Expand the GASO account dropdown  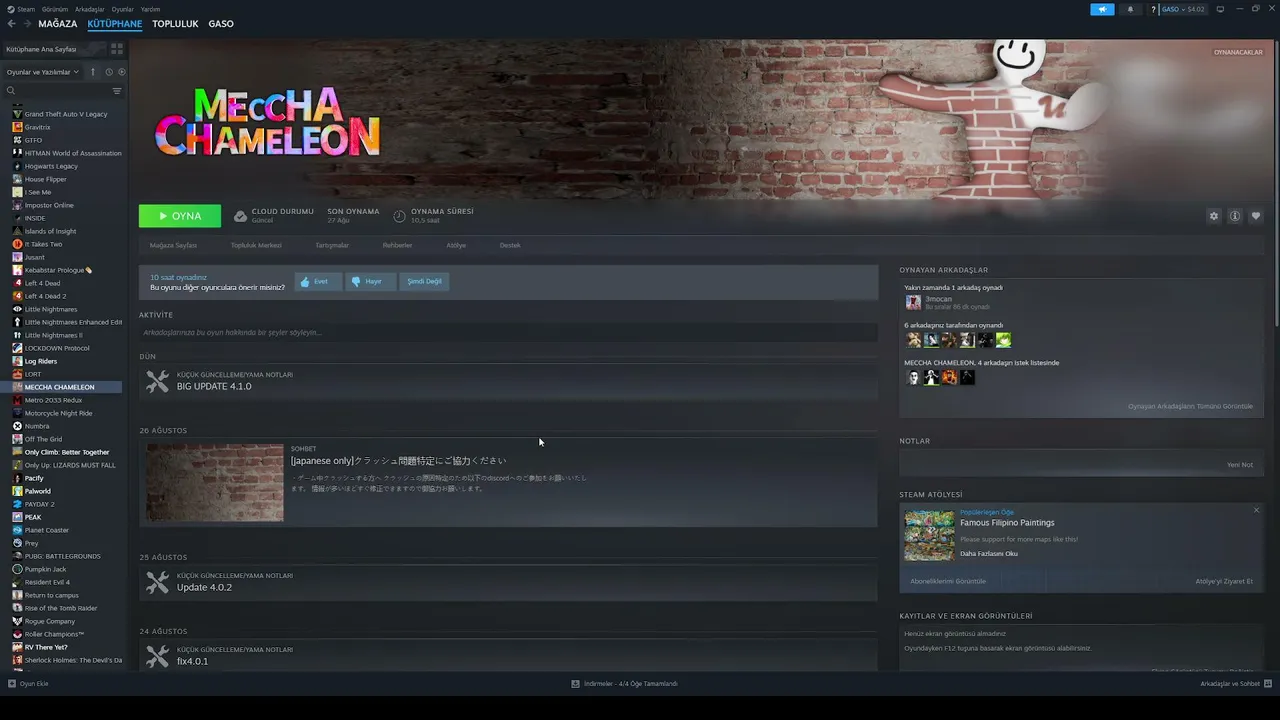tap(1183, 9)
